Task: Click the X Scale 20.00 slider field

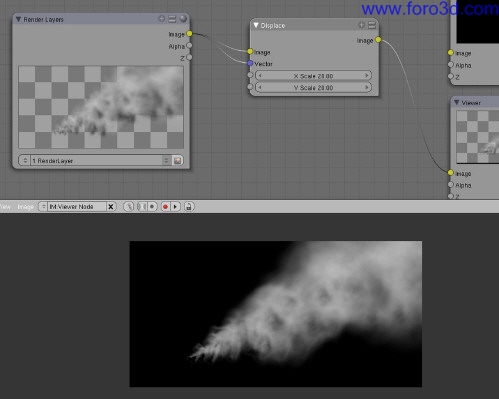Action: [313, 76]
